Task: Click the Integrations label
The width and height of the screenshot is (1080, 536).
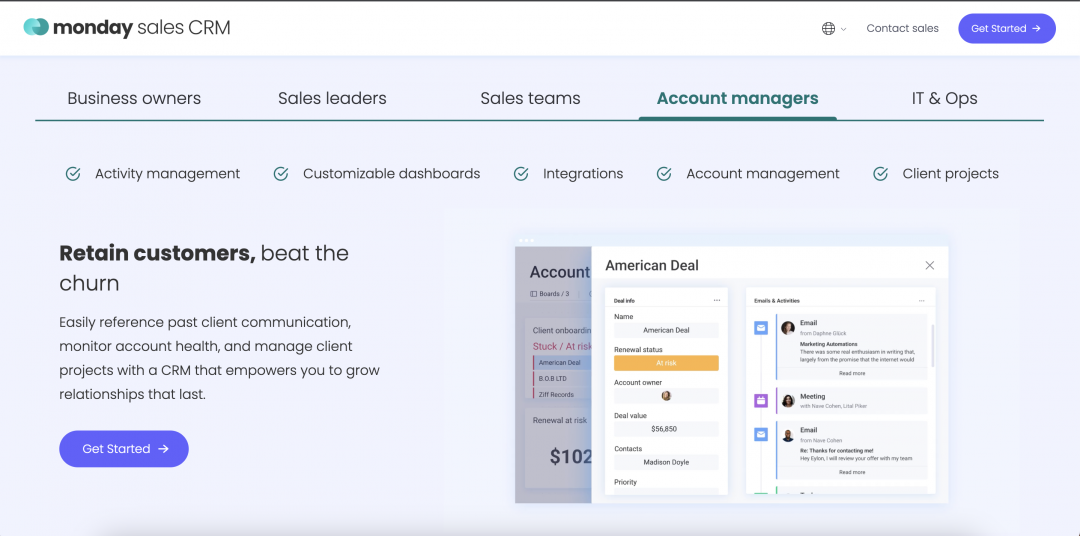Action: 583,174
